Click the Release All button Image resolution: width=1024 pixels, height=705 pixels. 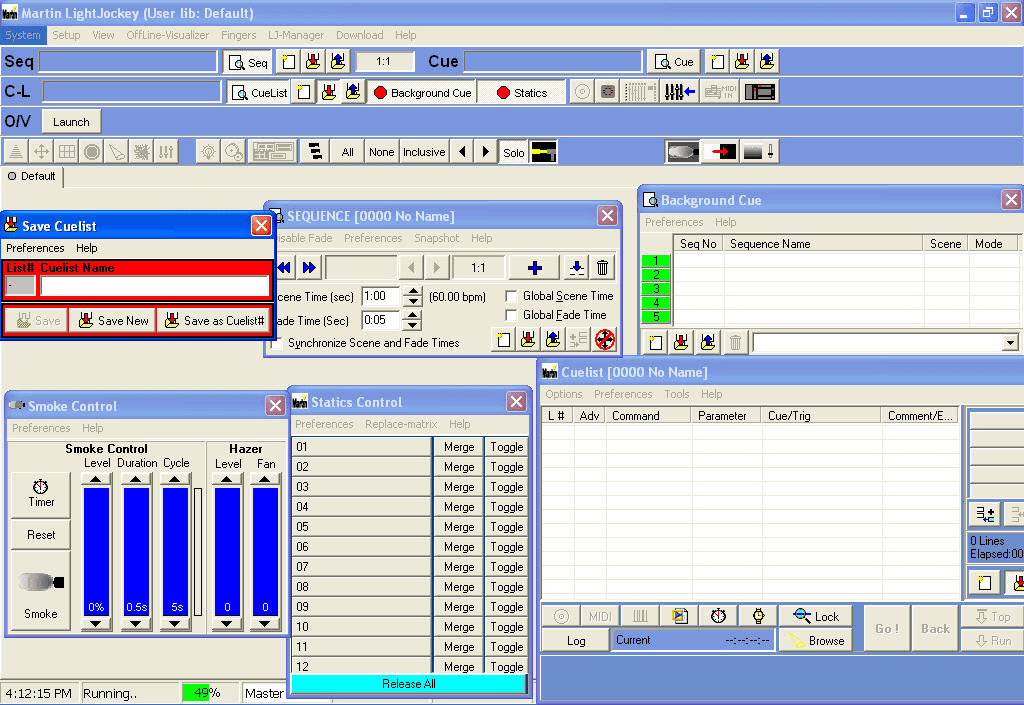[408, 684]
